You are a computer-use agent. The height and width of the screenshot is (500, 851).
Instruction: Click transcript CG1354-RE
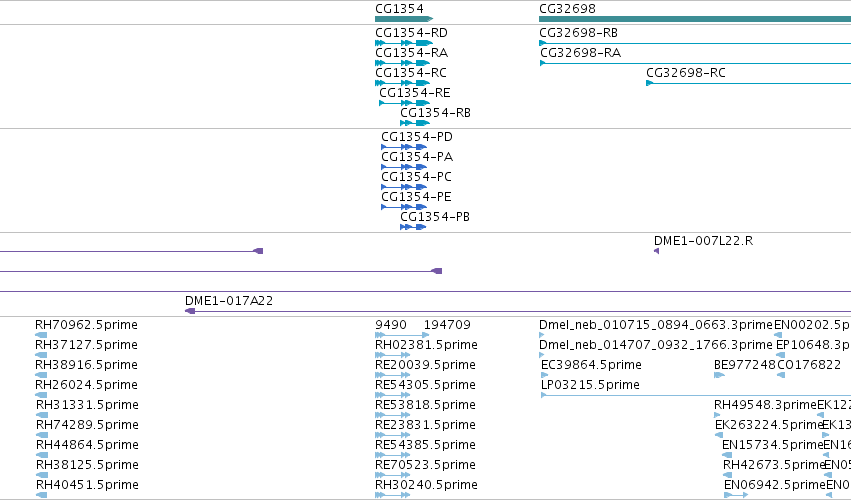coord(415,93)
